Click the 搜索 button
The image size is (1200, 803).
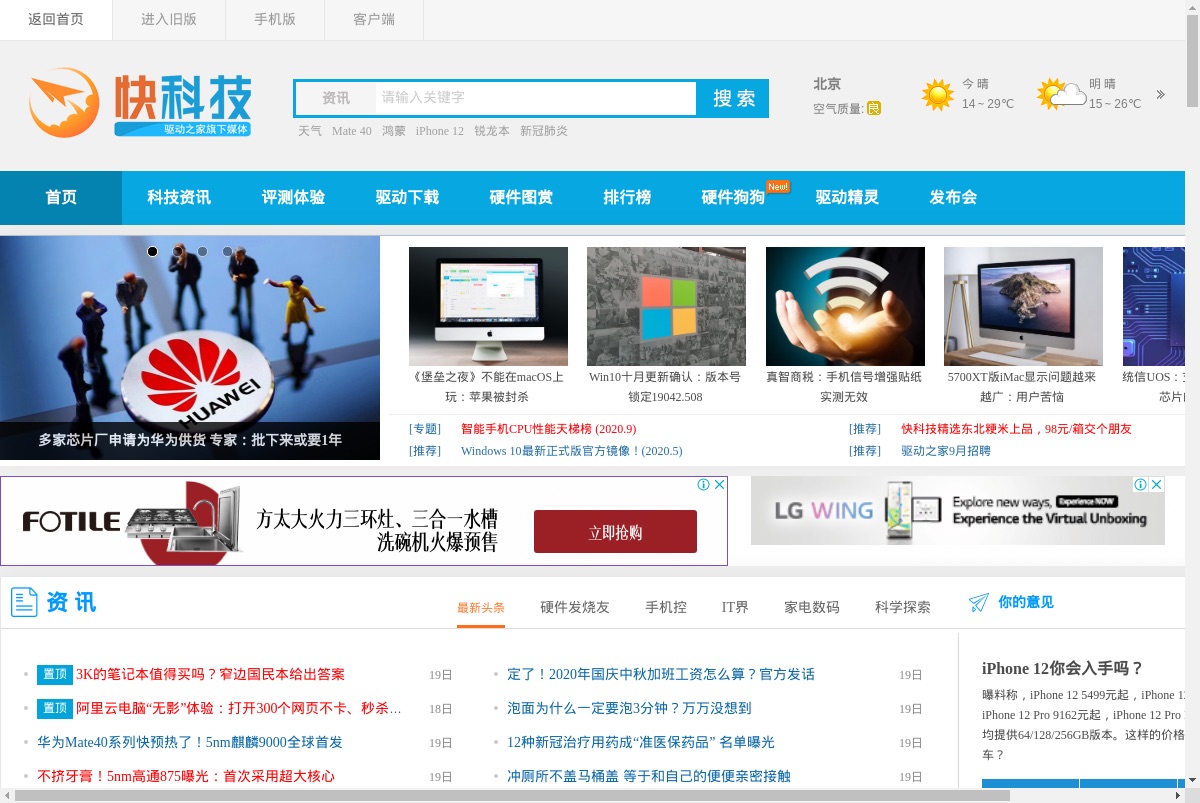[x=733, y=98]
